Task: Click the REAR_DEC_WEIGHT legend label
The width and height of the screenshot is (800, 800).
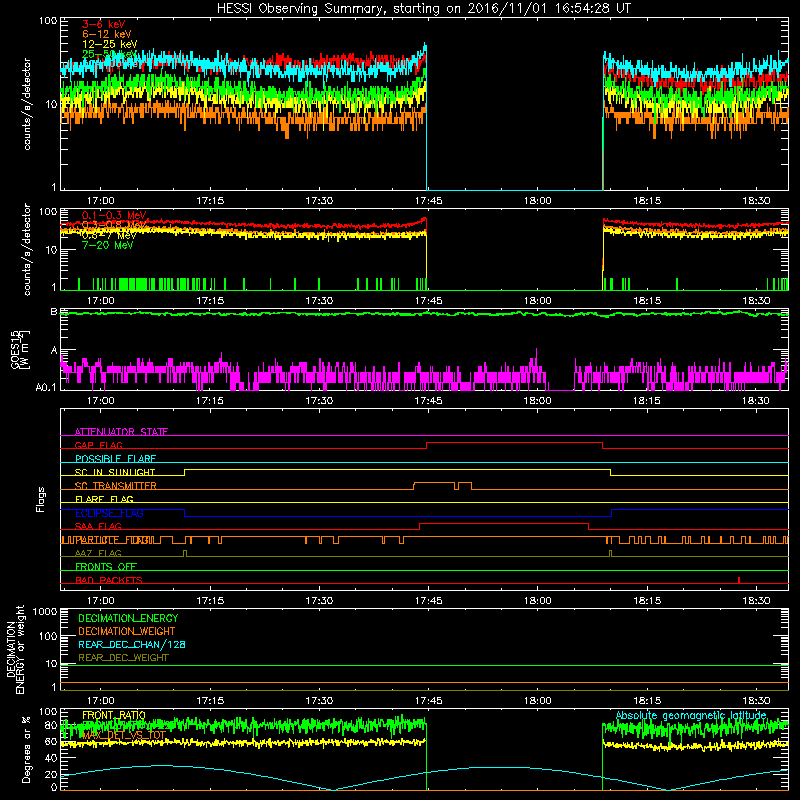Action: [123, 658]
